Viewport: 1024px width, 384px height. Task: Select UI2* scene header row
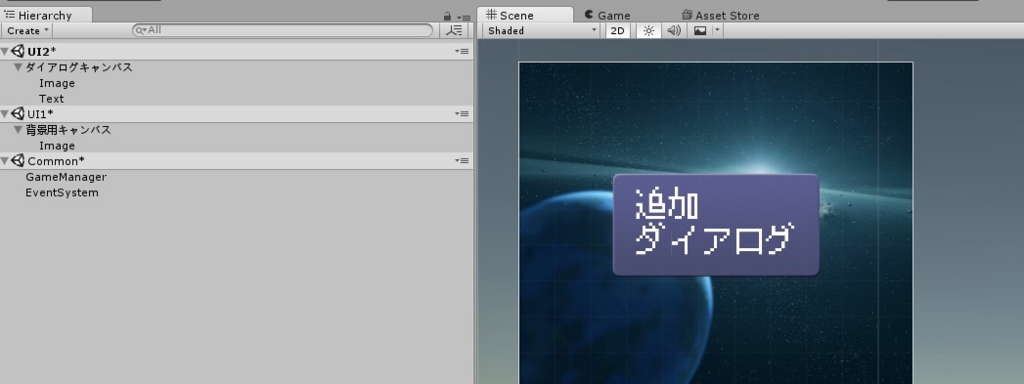pyautogui.click(x=236, y=51)
